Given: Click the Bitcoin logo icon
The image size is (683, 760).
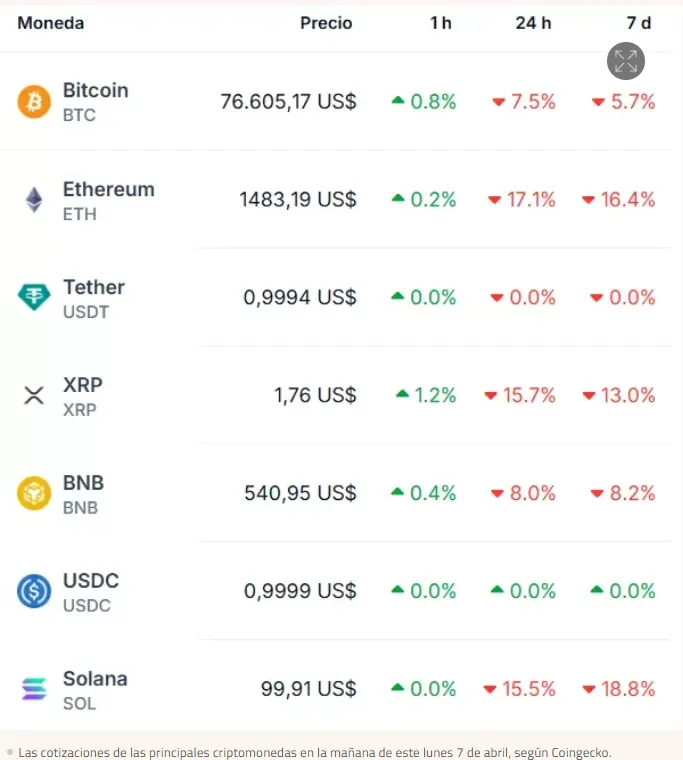Looking at the screenshot, I should [x=34, y=101].
